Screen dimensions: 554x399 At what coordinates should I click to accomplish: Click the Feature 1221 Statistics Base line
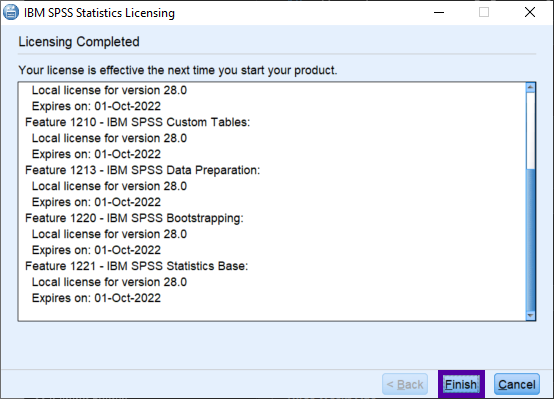pyautogui.click(x=136, y=266)
